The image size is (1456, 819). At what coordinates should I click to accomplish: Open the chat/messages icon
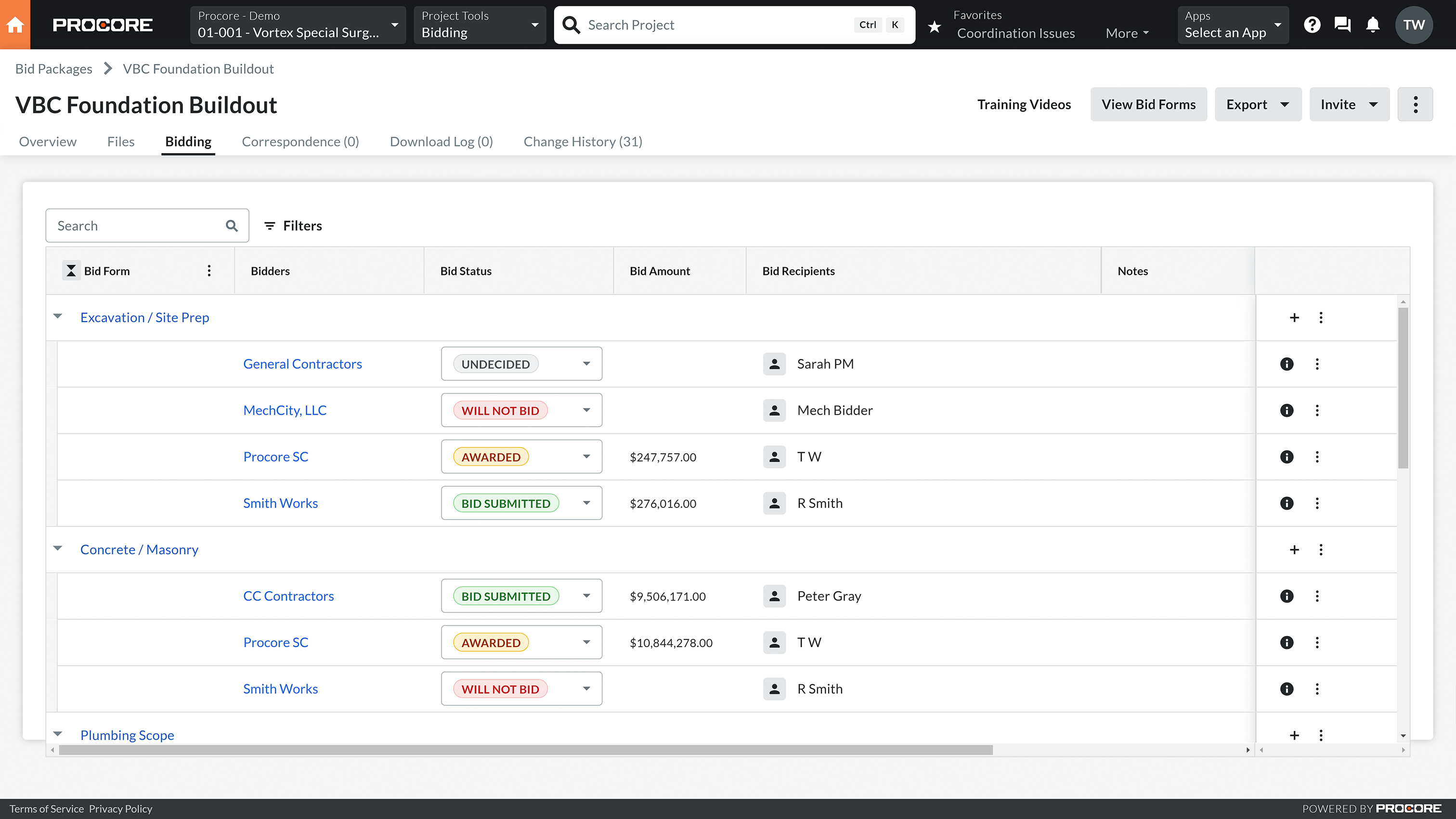(1342, 24)
